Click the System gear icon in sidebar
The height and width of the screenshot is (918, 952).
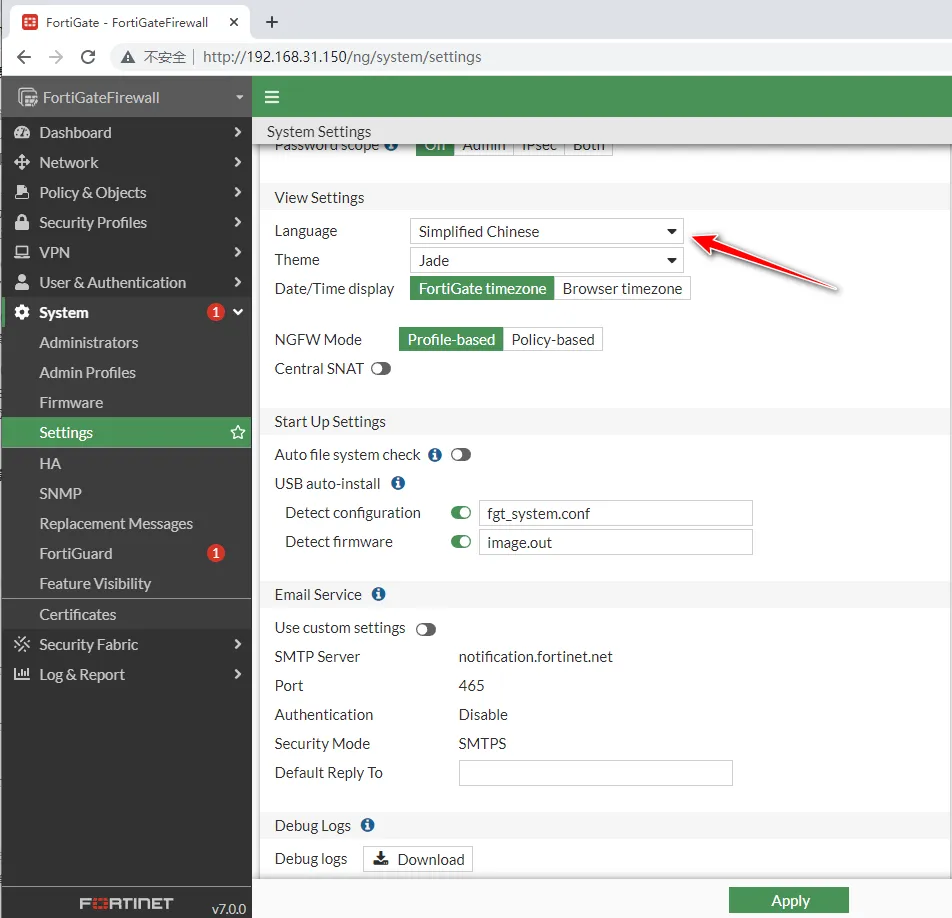22,312
